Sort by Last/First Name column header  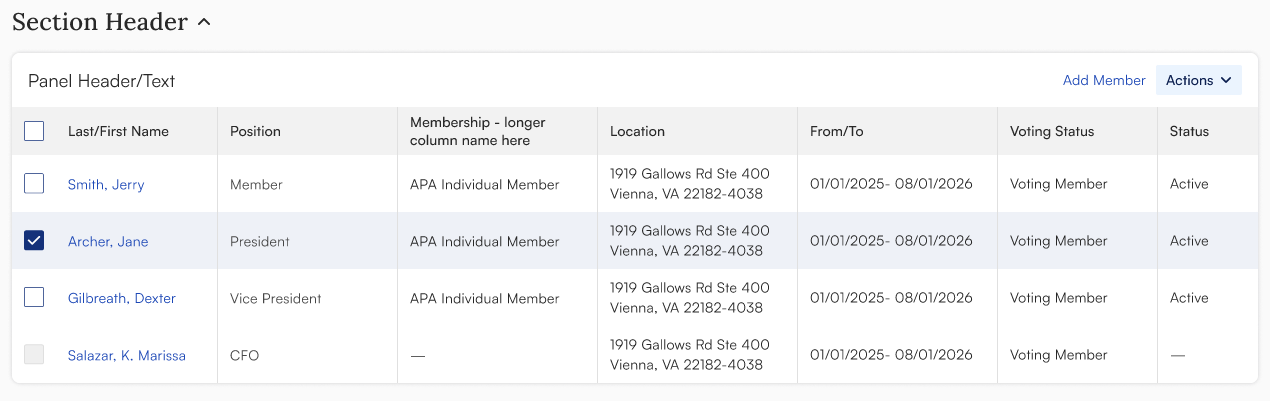[x=118, y=132]
